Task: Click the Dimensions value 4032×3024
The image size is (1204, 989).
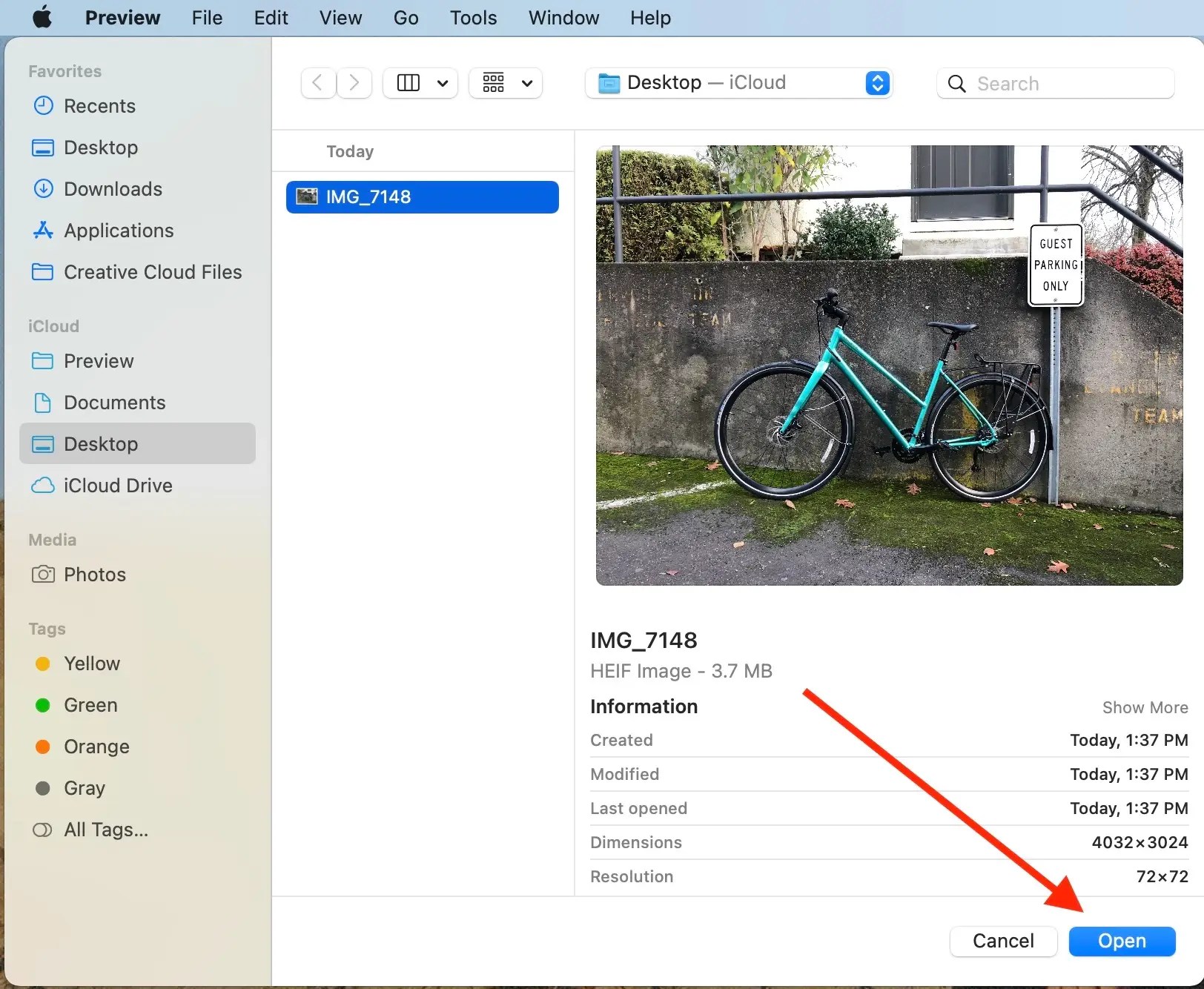Action: click(x=1139, y=842)
